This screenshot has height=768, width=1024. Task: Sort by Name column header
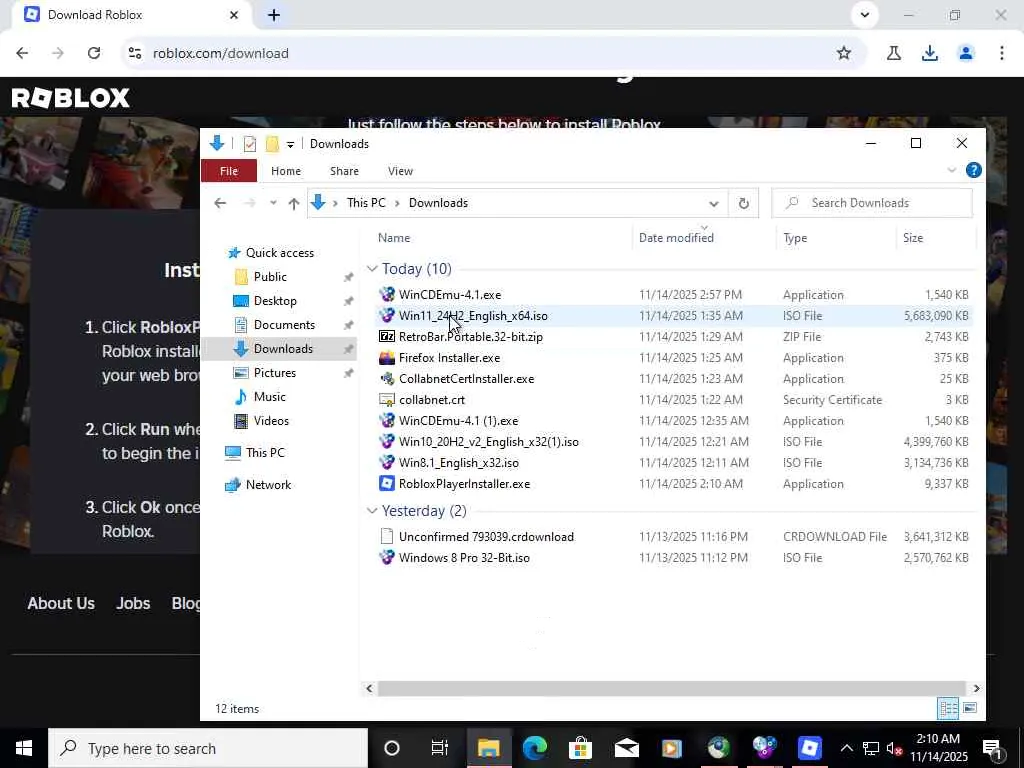(x=394, y=238)
